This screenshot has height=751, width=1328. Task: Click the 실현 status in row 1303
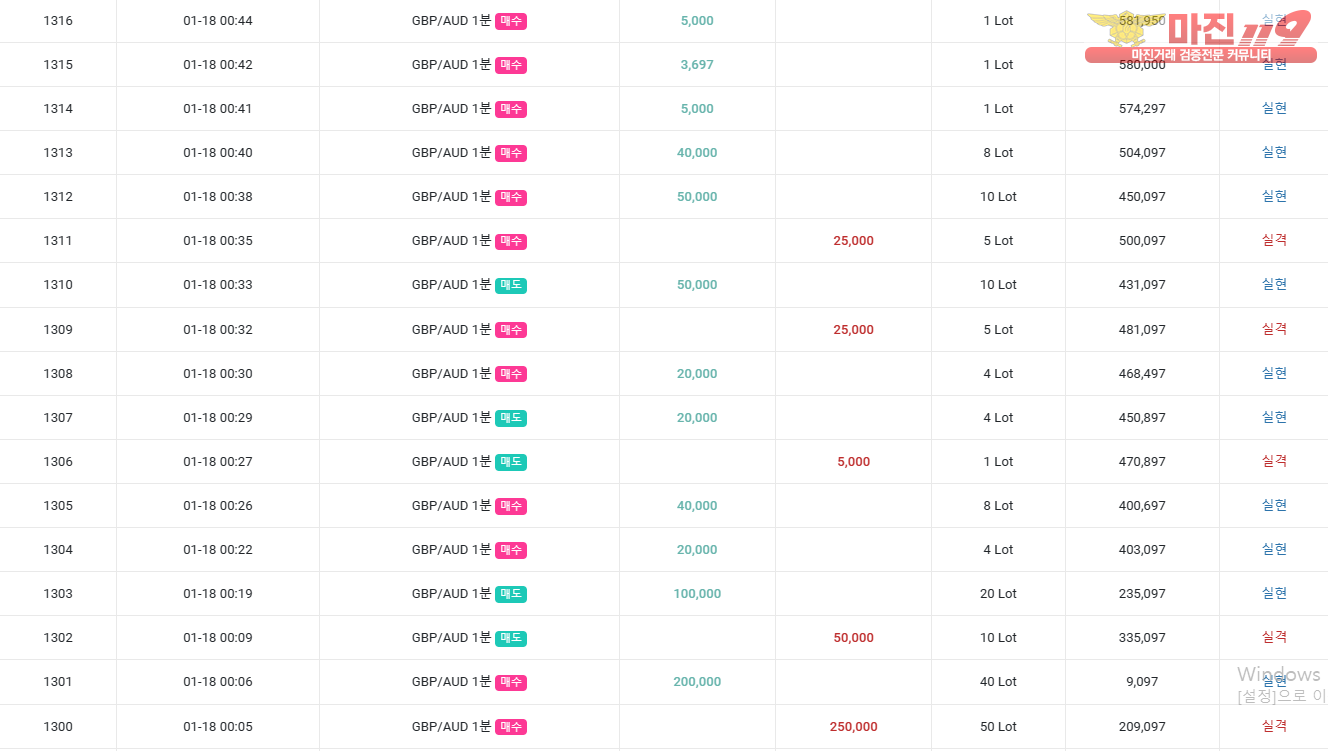coord(1274,593)
